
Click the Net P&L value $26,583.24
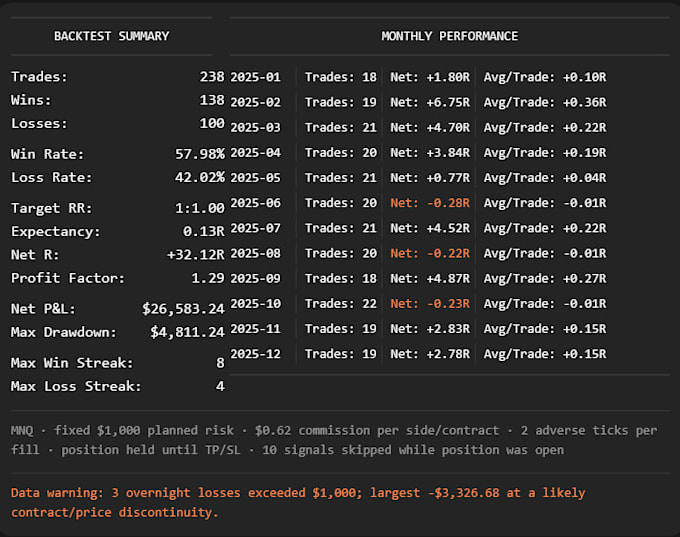[183, 309]
